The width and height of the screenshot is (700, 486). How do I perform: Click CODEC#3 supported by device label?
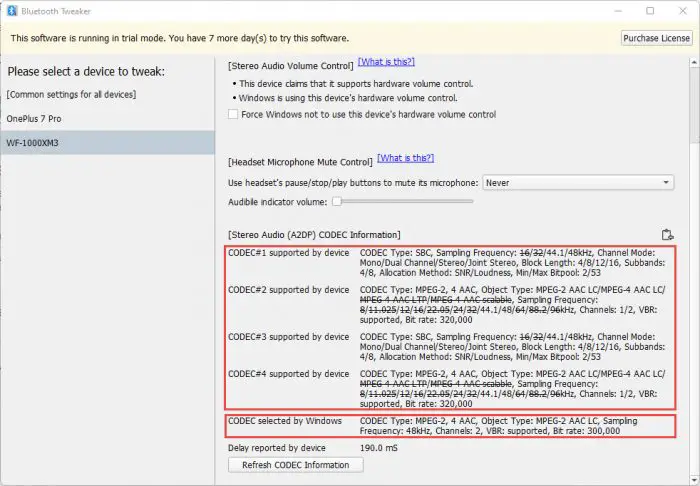tap(289, 337)
